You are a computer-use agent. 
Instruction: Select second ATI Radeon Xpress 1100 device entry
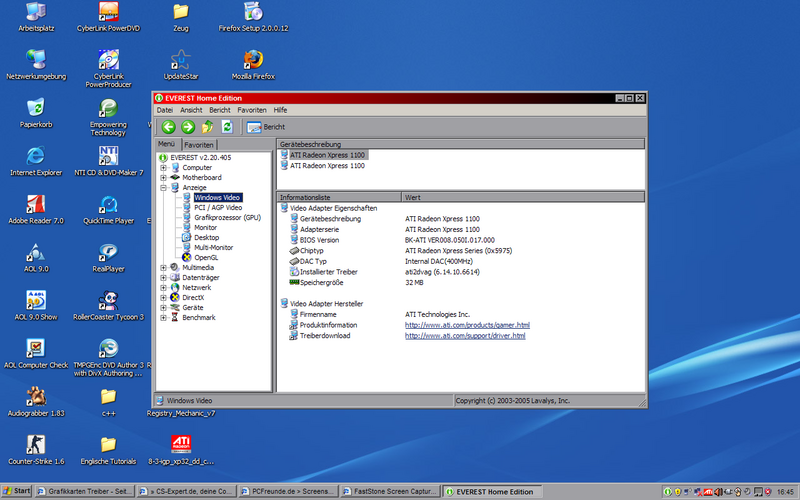327,166
